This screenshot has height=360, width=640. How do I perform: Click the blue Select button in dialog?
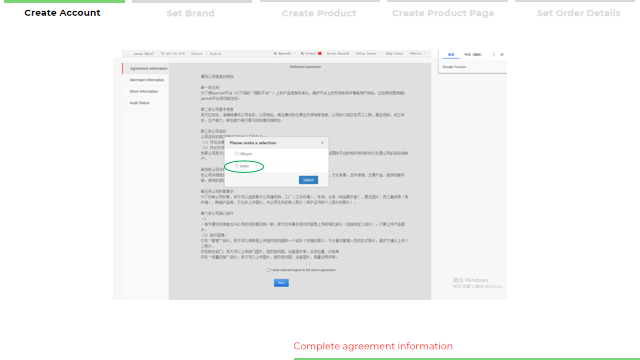[308, 180]
